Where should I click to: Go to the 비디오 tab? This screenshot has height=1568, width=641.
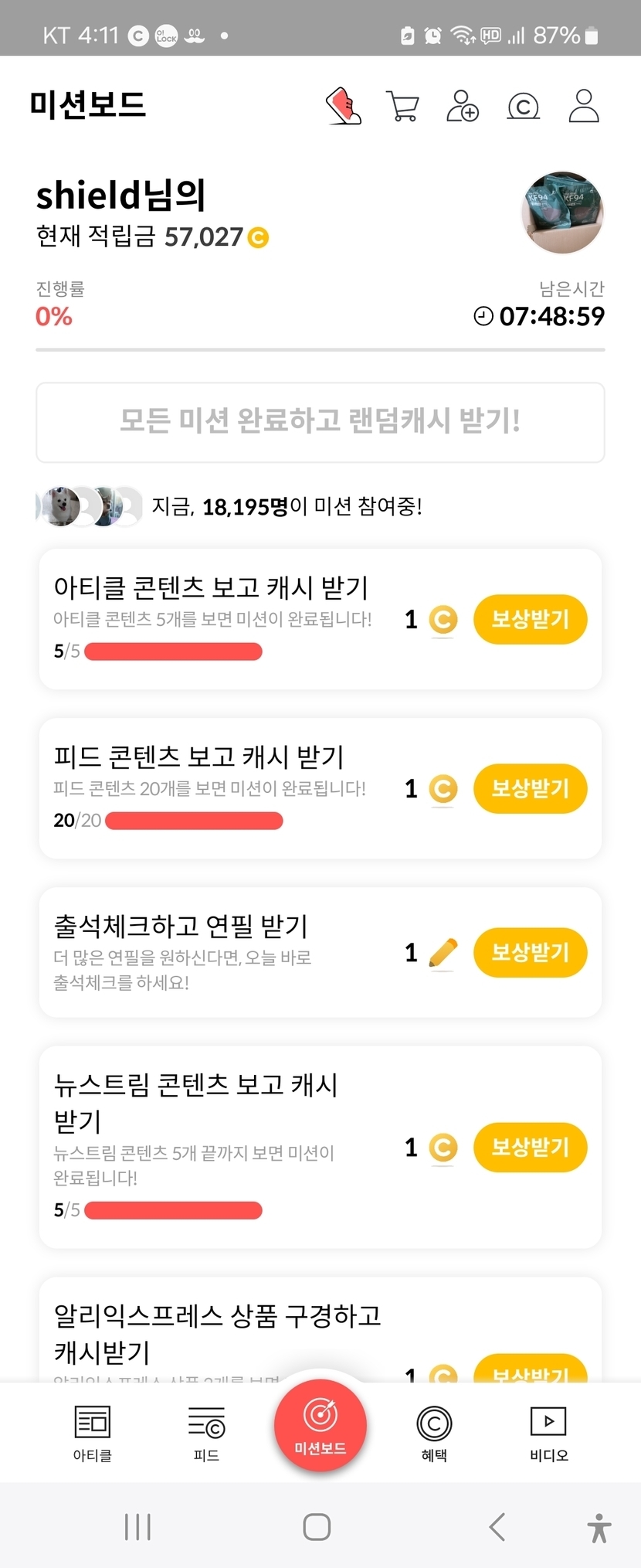coord(548,1433)
